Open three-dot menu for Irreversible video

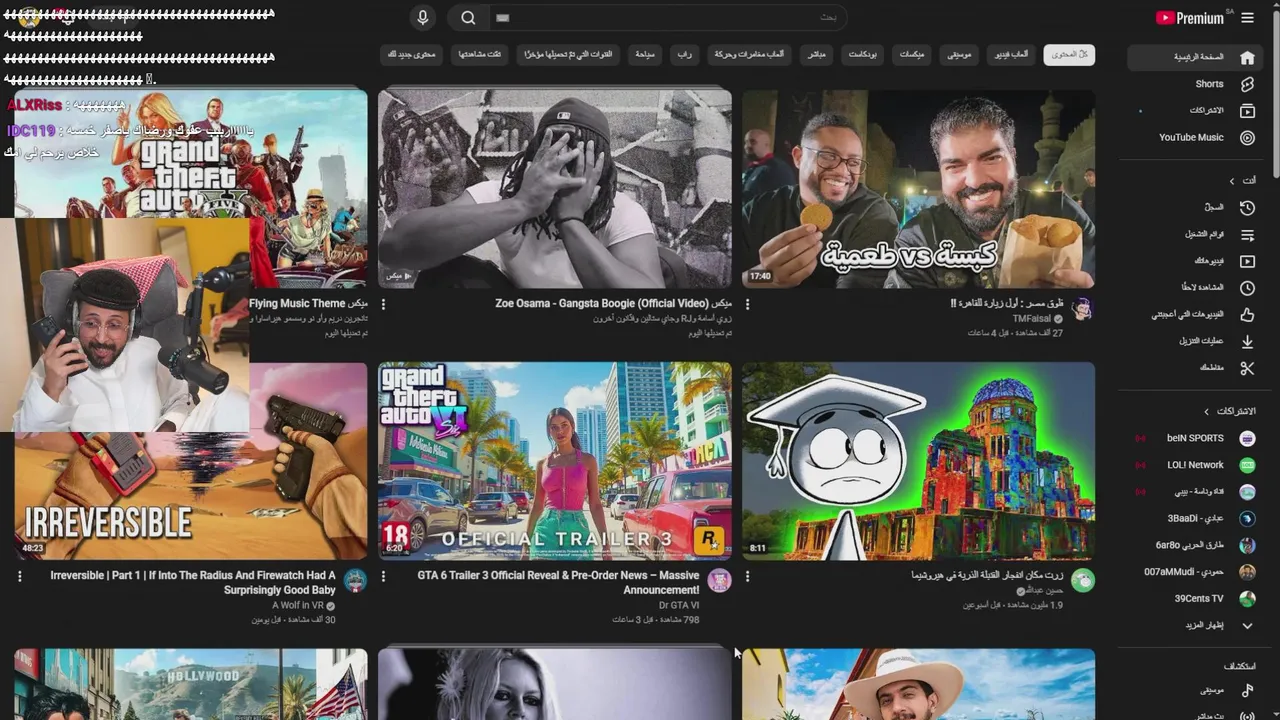pyautogui.click(x=19, y=576)
